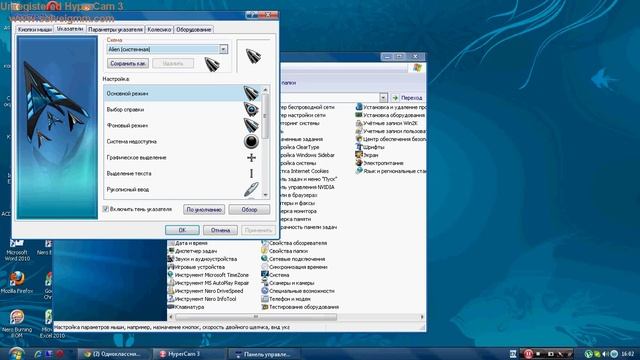Open Специальные возможности icon
This screenshot has width=640, height=360.
point(264,291)
